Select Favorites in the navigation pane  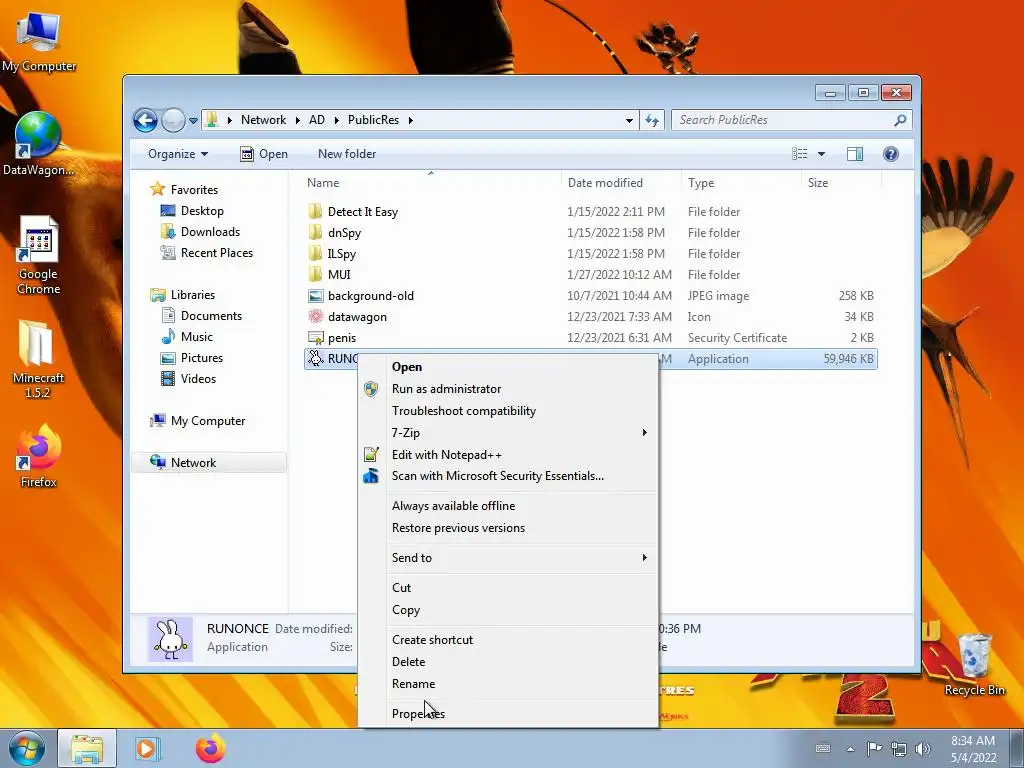click(194, 189)
